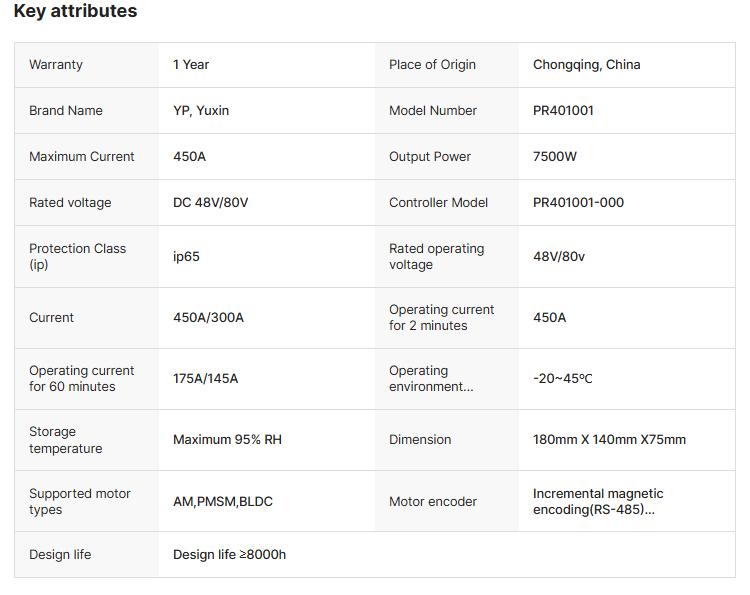Click the ip65 protection class value
Screen dimensions: 750x595
(186, 256)
